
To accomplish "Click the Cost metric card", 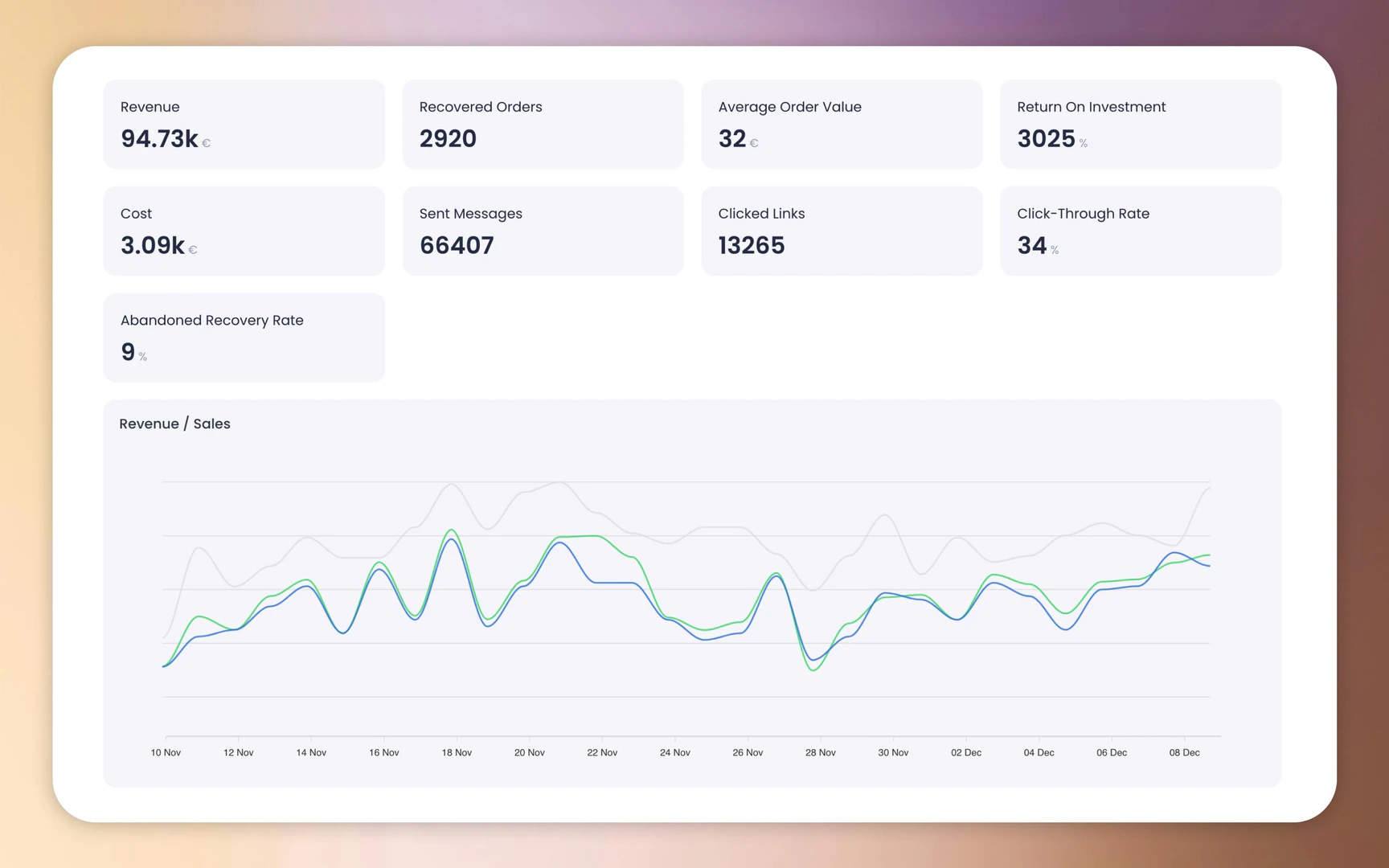I will 244,231.
